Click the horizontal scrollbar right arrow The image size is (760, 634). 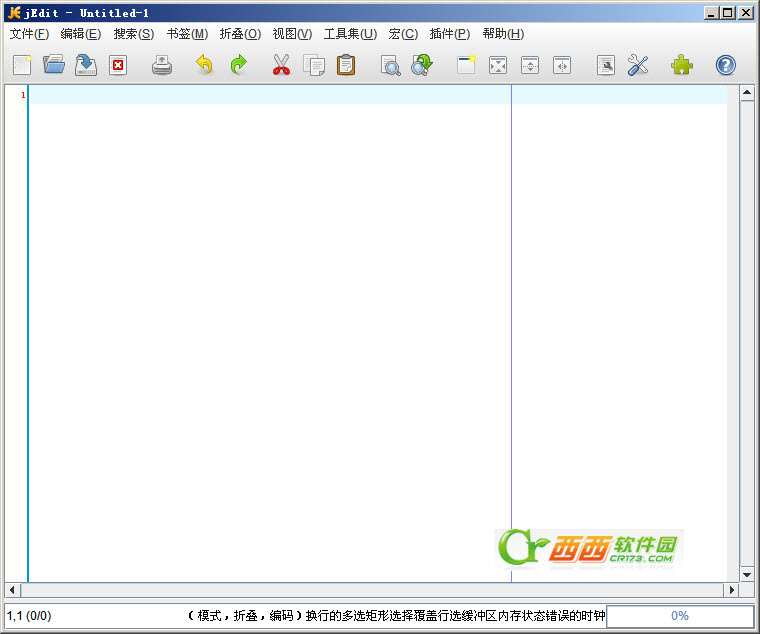(x=731, y=590)
